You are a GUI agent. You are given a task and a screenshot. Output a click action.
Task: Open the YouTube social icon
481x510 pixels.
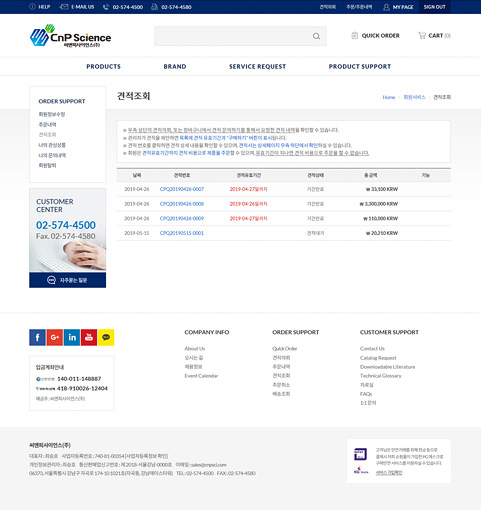(89, 337)
